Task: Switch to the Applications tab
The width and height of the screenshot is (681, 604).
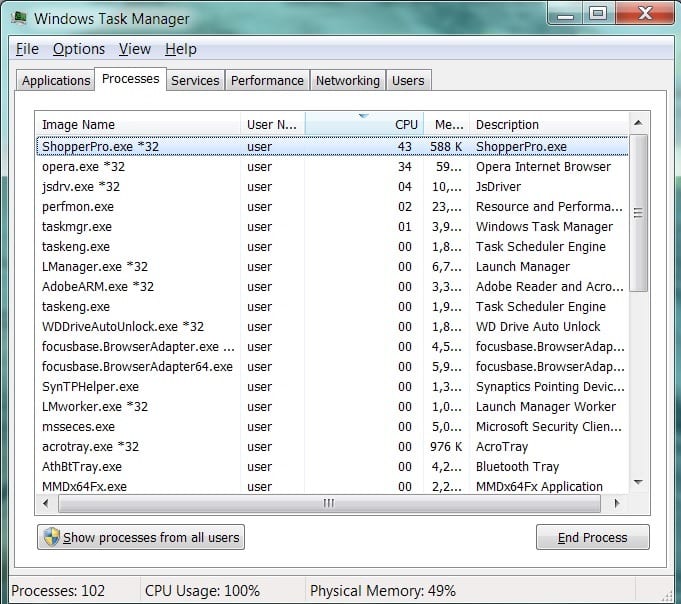Action: pyautogui.click(x=56, y=80)
